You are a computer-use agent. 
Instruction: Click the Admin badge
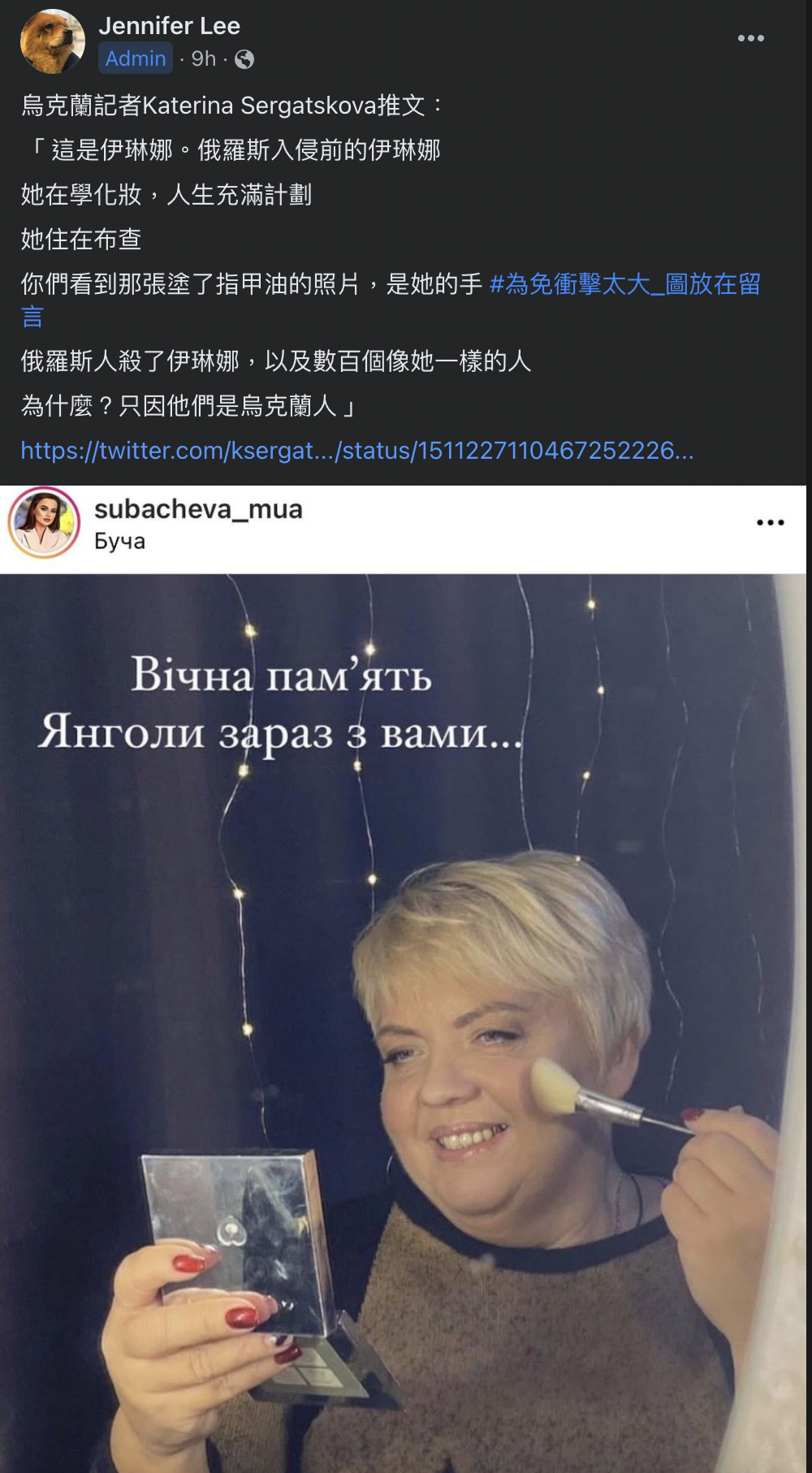tap(136, 58)
